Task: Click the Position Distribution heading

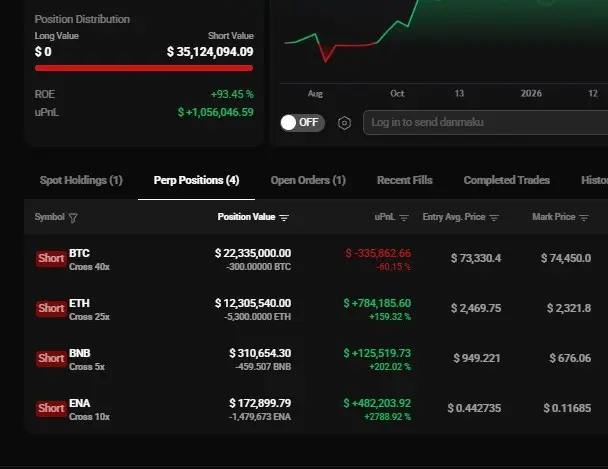Action: click(x=82, y=19)
